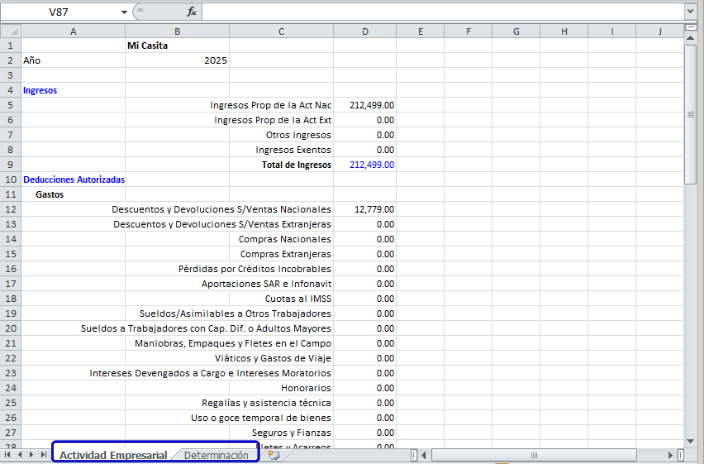This screenshot has height=465, width=704.
Task: Click the Año label cell
Action: pyautogui.click(x=73, y=61)
